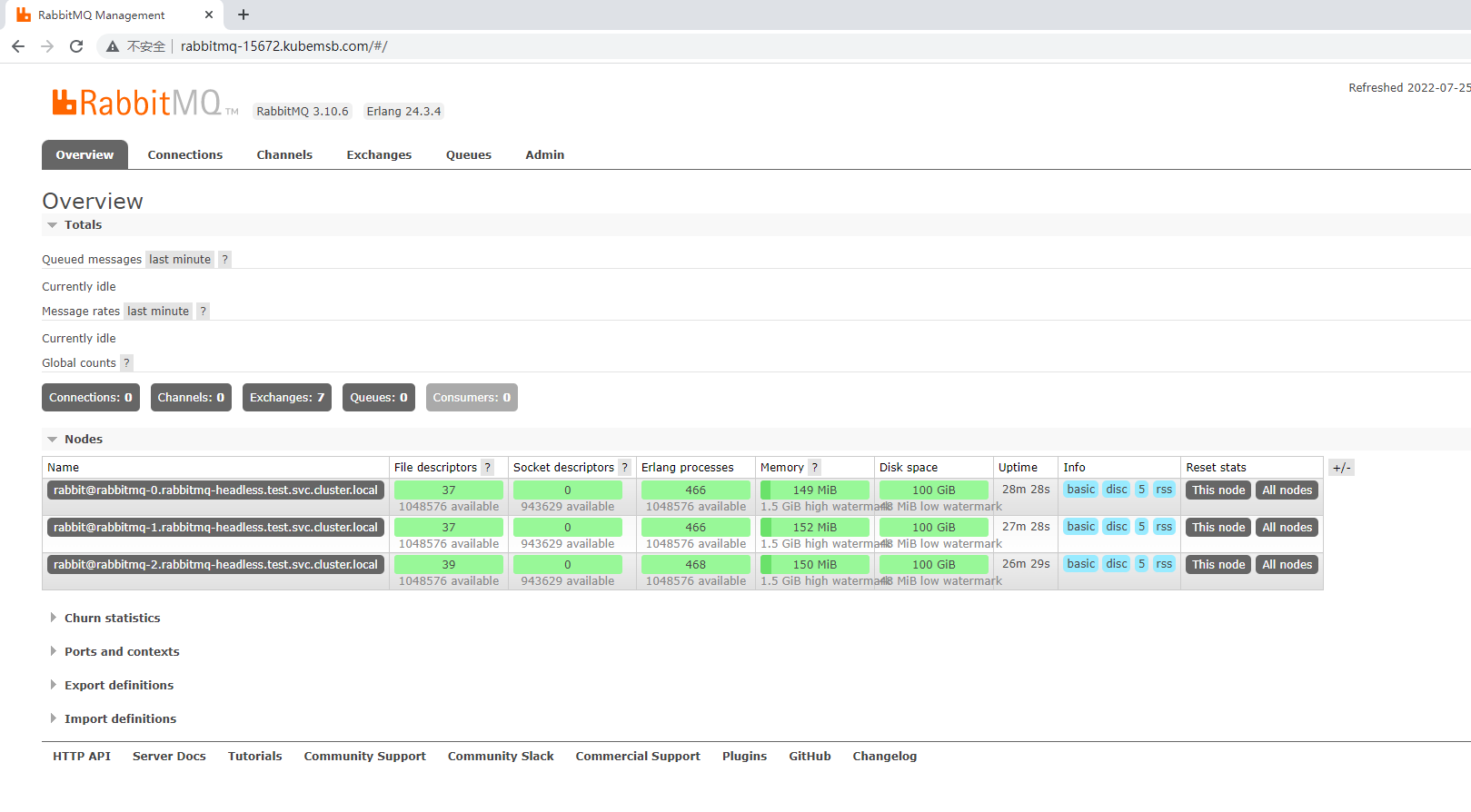Click the Exchanges: 7 count button
Screen dimensions: 1471x812
[x=287, y=398]
